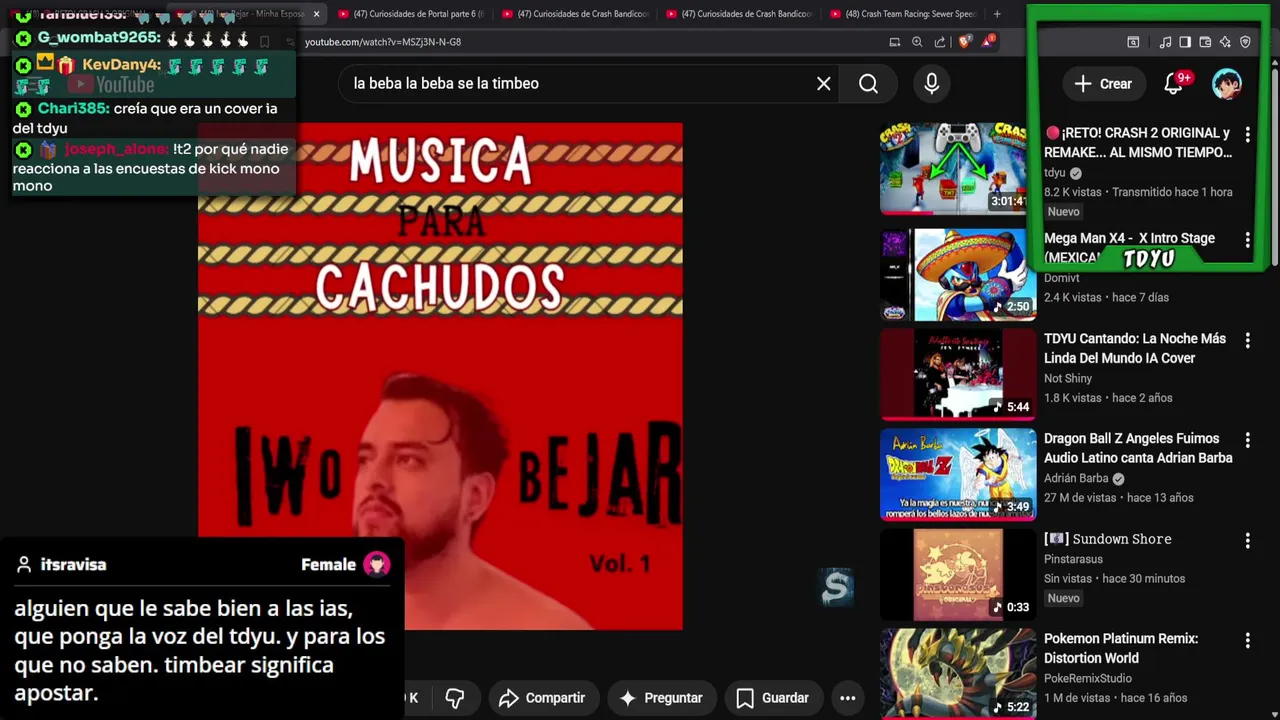This screenshot has height=720, width=1280.
Task: Open the Mega Man X4 video thumbnail
Action: coord(958,275)
